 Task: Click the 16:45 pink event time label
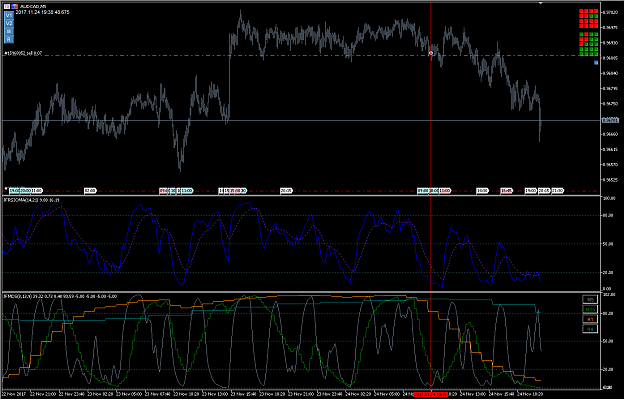coord(507,191)
